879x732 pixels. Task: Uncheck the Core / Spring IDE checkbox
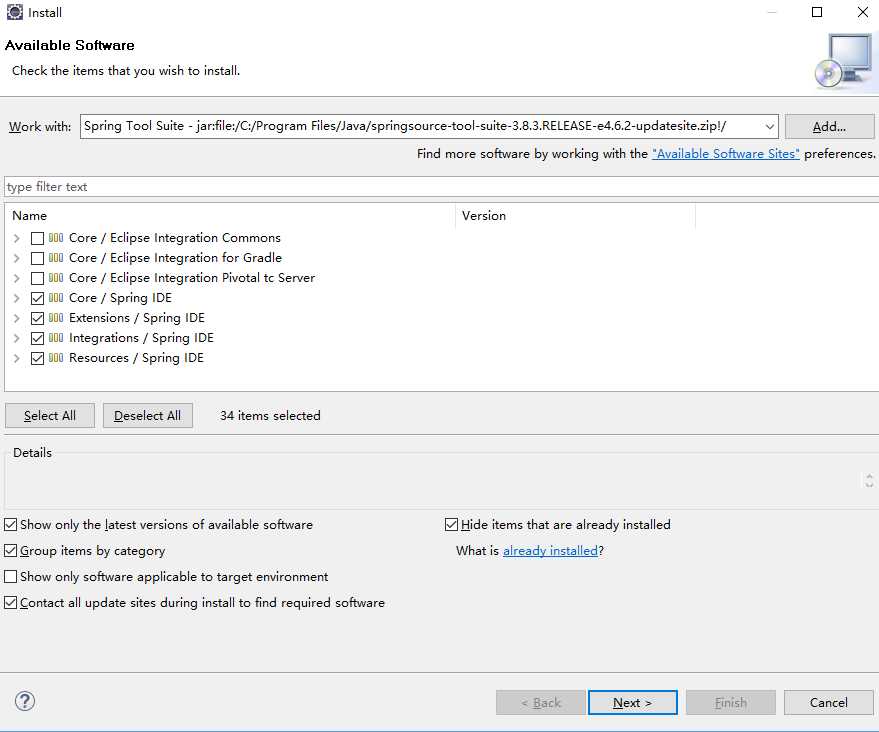click(x=37, y=298)
